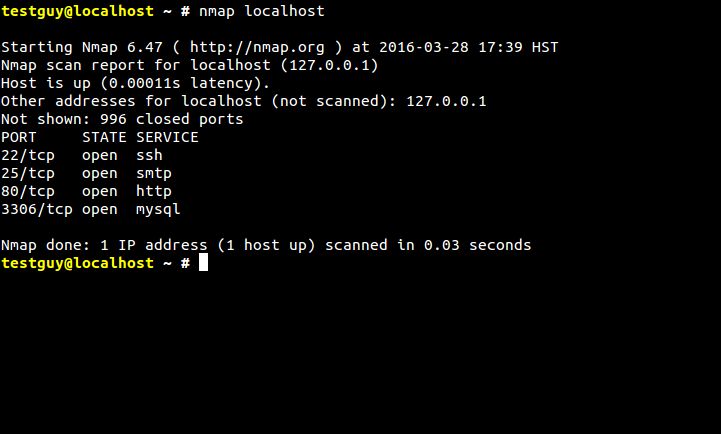Click the http://nmap.org URL text
This screenshot has height=434, width=721.
[x=257, y=47]
